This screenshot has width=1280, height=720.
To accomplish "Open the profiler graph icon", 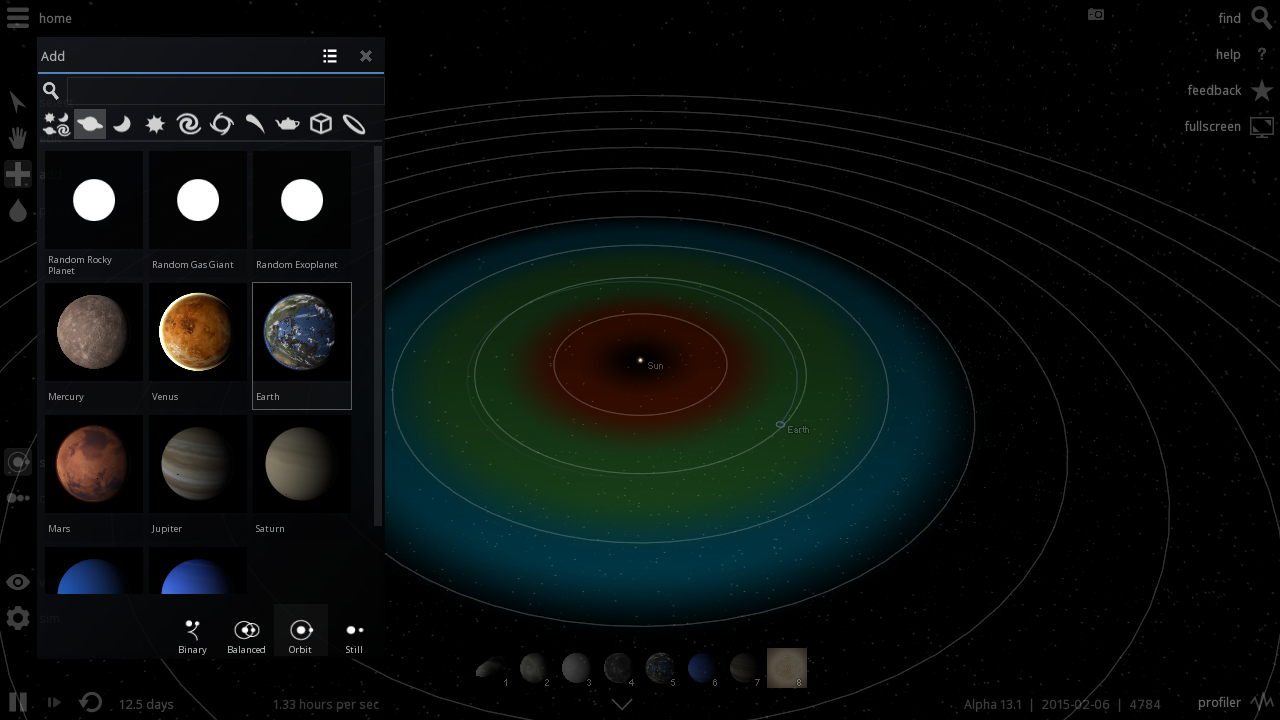I will pos(1262,702).
